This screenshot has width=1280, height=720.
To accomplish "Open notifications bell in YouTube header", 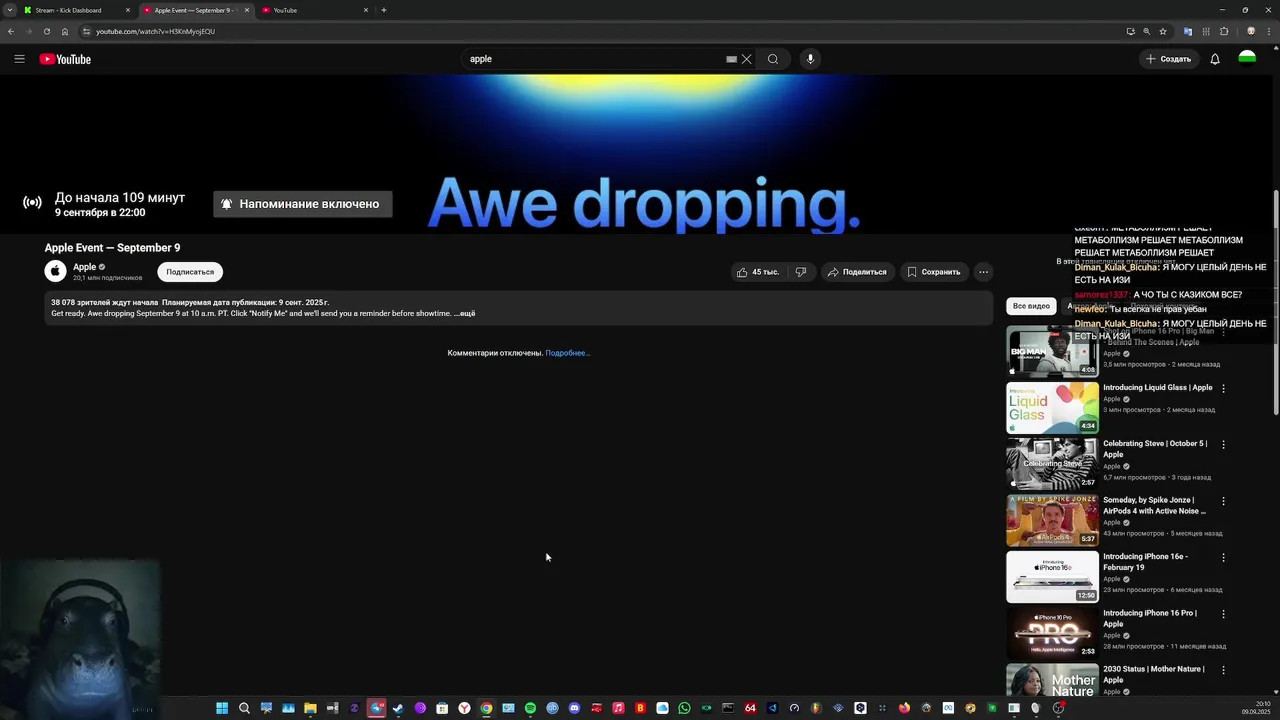I will (1215, 59).
